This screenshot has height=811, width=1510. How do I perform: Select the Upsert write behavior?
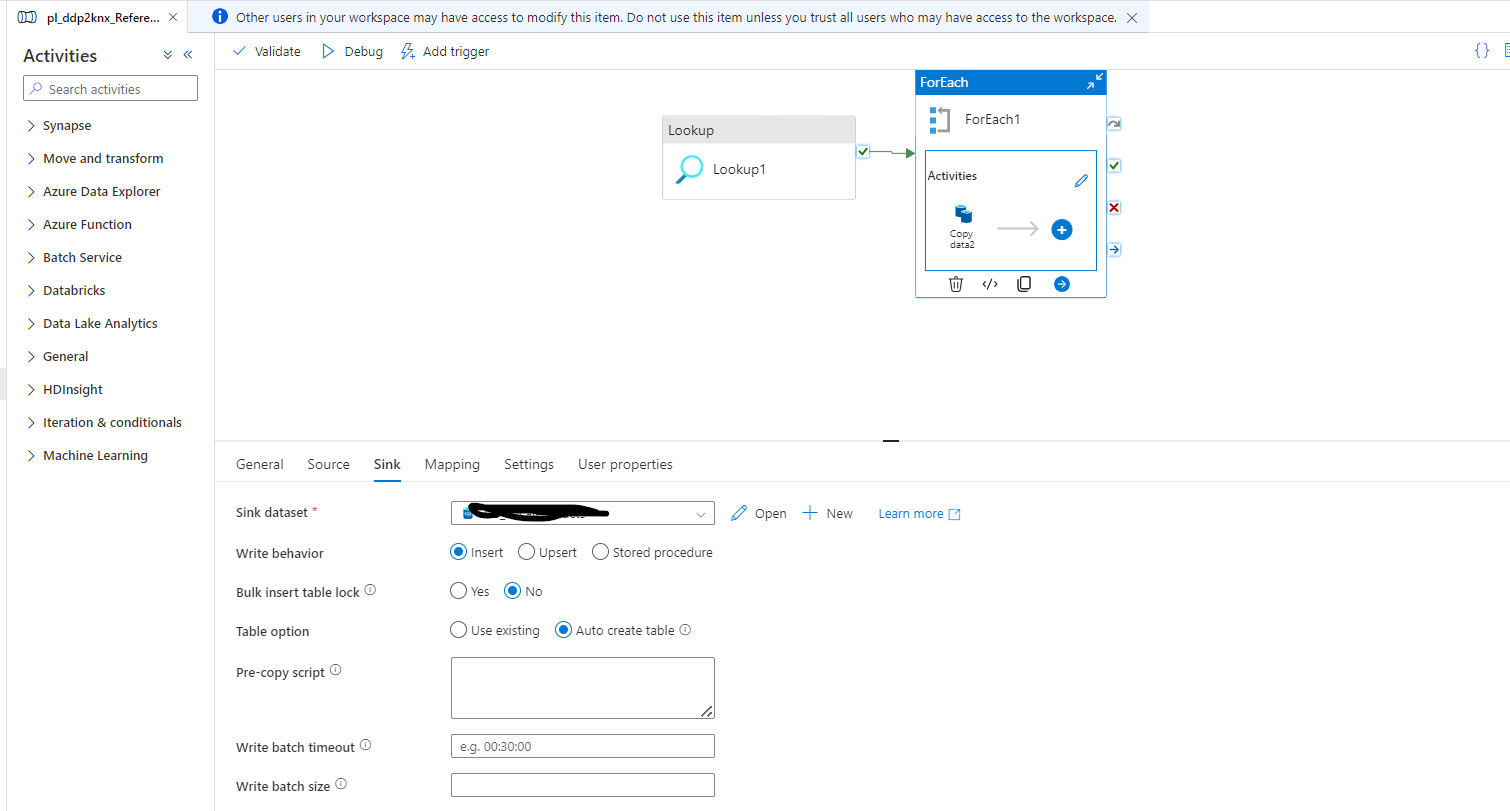coord(526,551)
